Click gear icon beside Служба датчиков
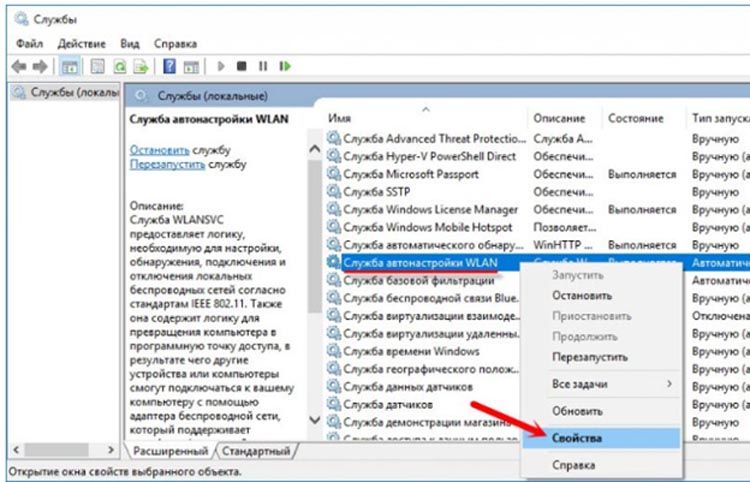Viewport: 750px width, 482px height. pyautogui.click(x=333, y=404)
